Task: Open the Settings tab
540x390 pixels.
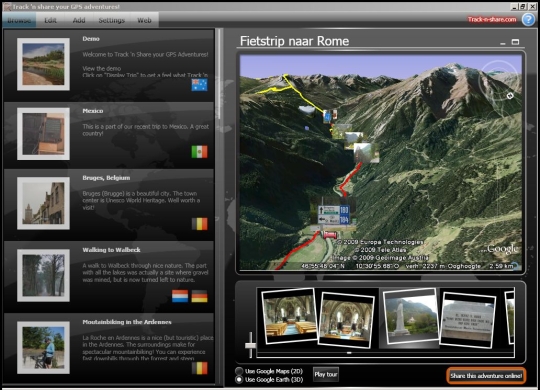Action: coord(112,20)
